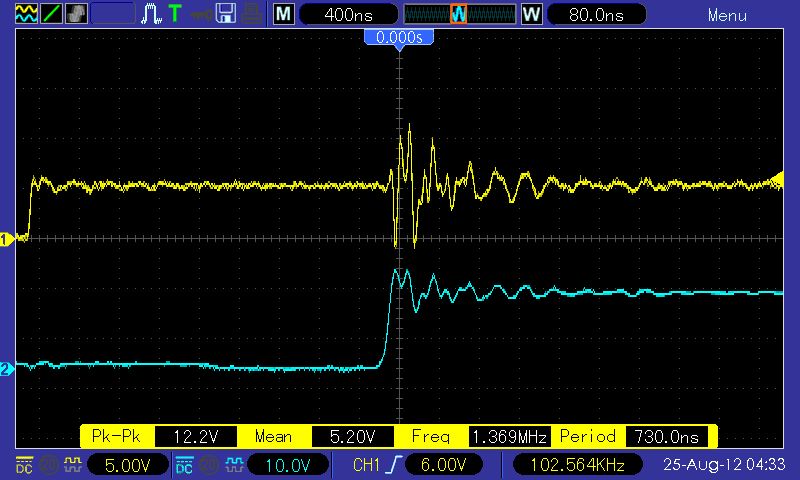Click the dimmed CH2 bandwidth limit icon
This screenshot has height=480, width=800.
point(208,465)
